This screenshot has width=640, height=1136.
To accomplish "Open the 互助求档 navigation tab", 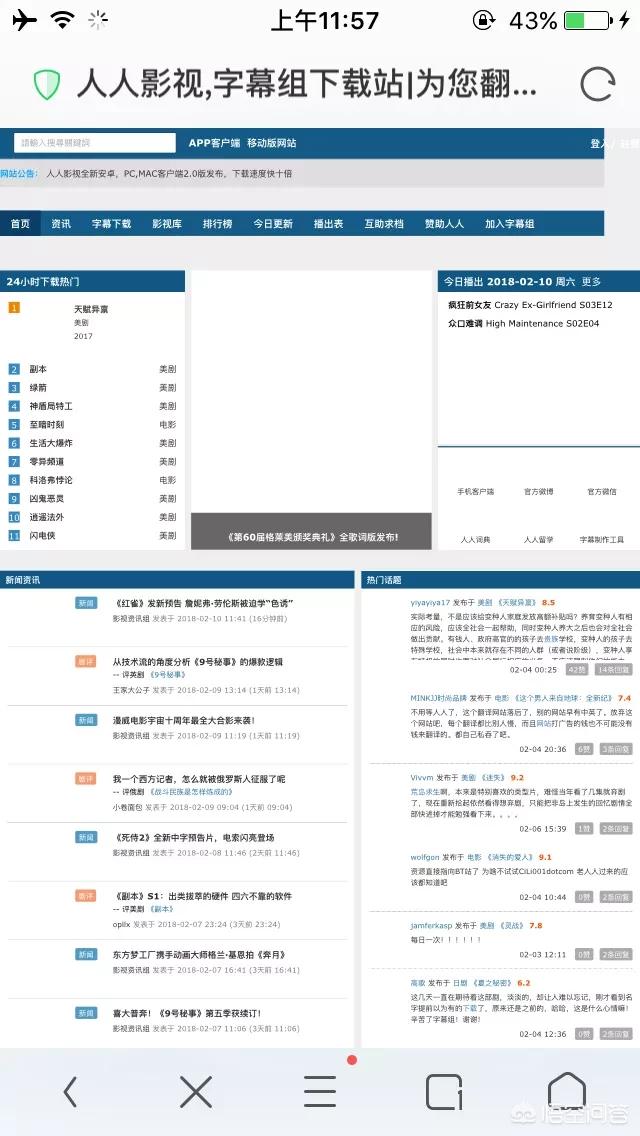I will coord(384,224).
